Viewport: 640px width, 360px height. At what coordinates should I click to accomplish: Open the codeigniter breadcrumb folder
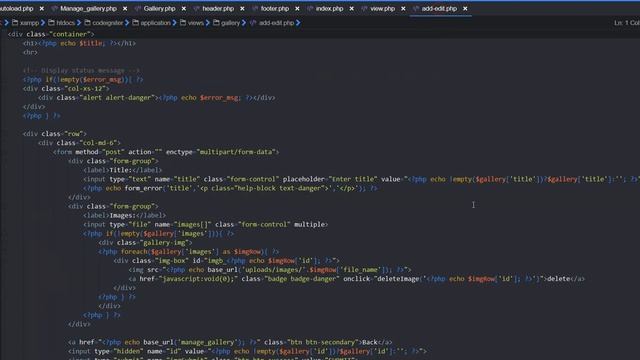[x=108, y=23]
